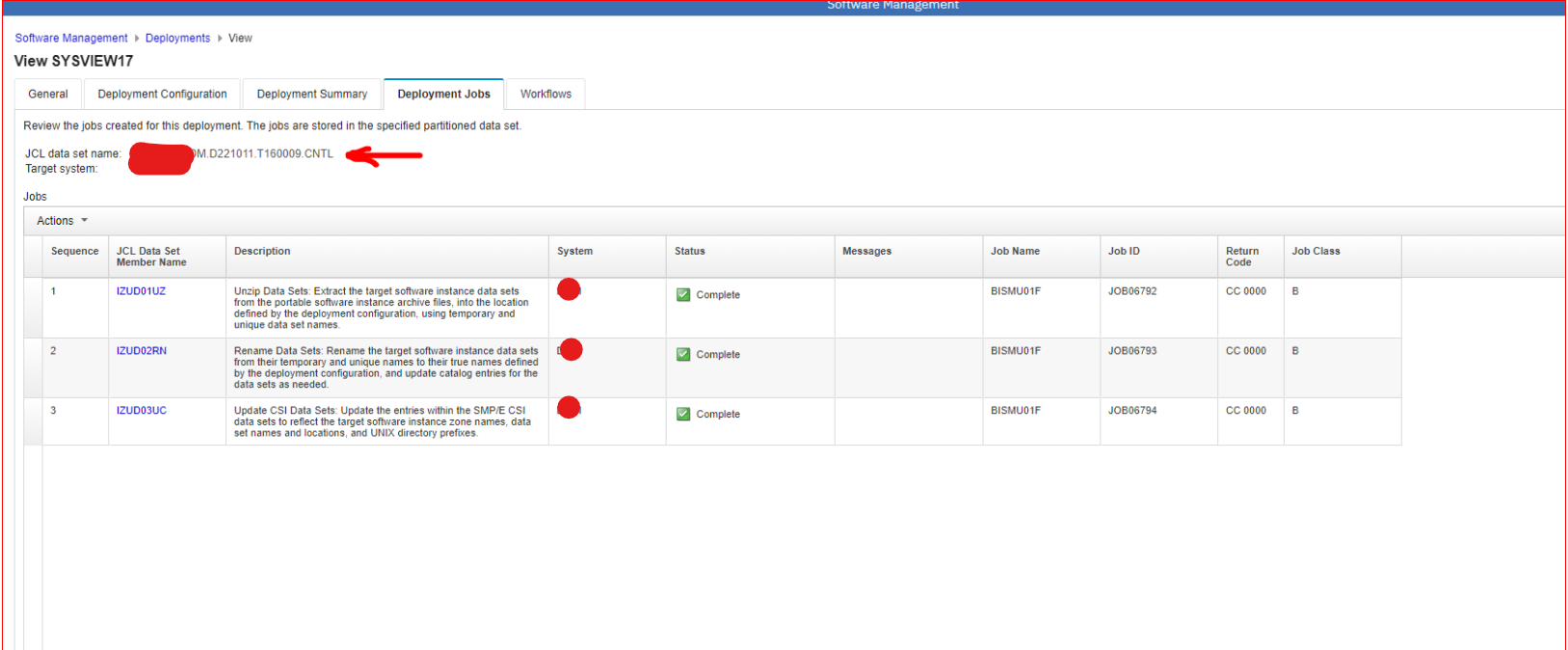Open the Deployment Configuration tab
Screen dimensions: 1568x650
[162, 95]
